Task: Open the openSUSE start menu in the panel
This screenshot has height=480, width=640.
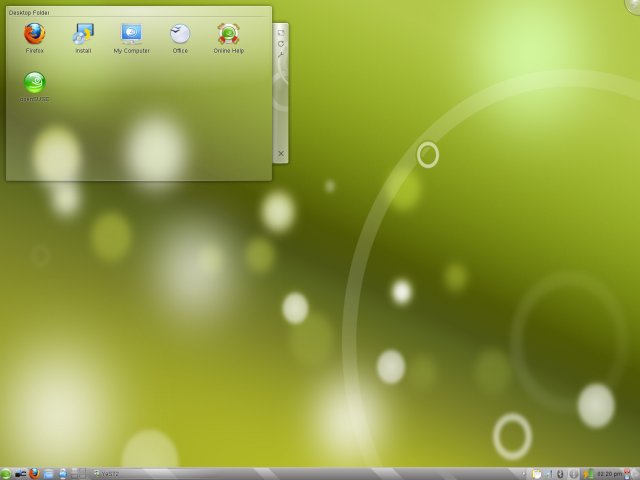Action: tap(6, 473)
